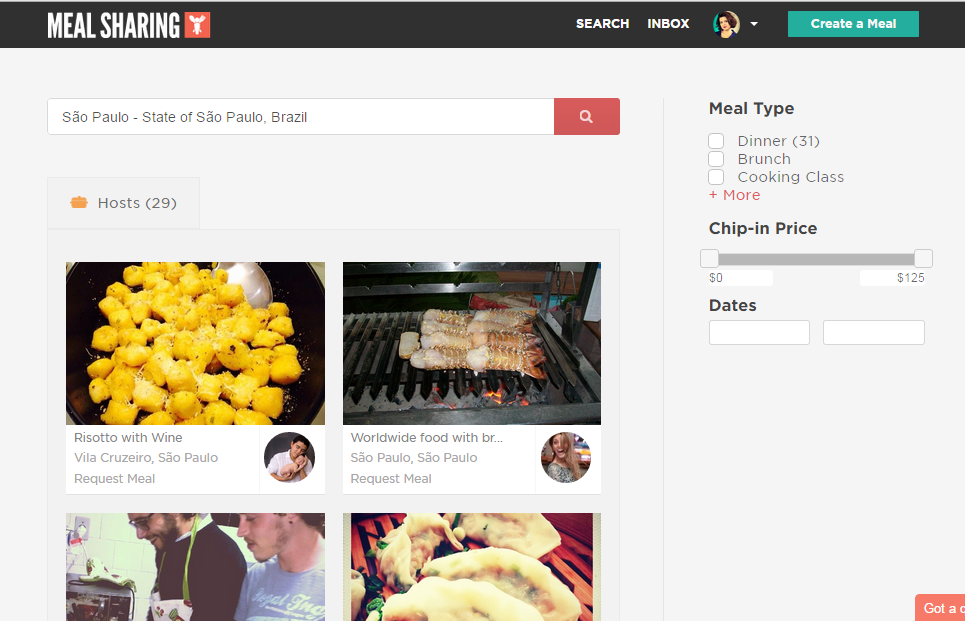Enable the Cooking Class checkbox
Image resolution: width=965 pixels, height=621 pixels.
point(716,177)
